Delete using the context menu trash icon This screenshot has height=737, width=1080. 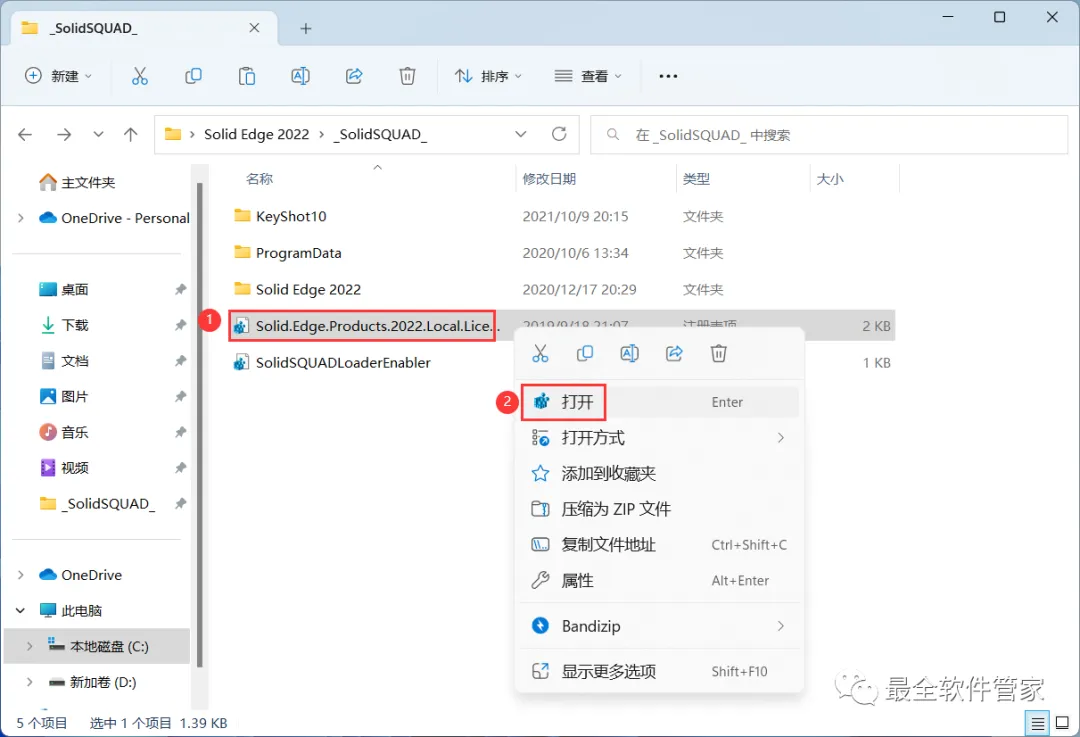[x=718, y=353]
